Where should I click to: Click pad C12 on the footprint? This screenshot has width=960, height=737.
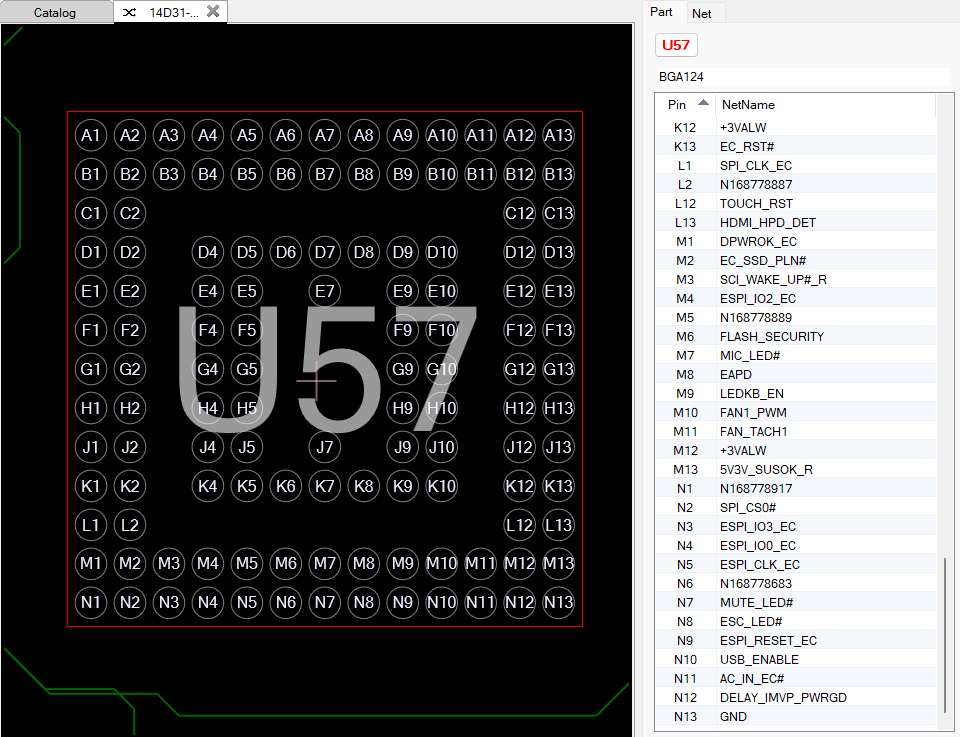(x=519, y=213)
